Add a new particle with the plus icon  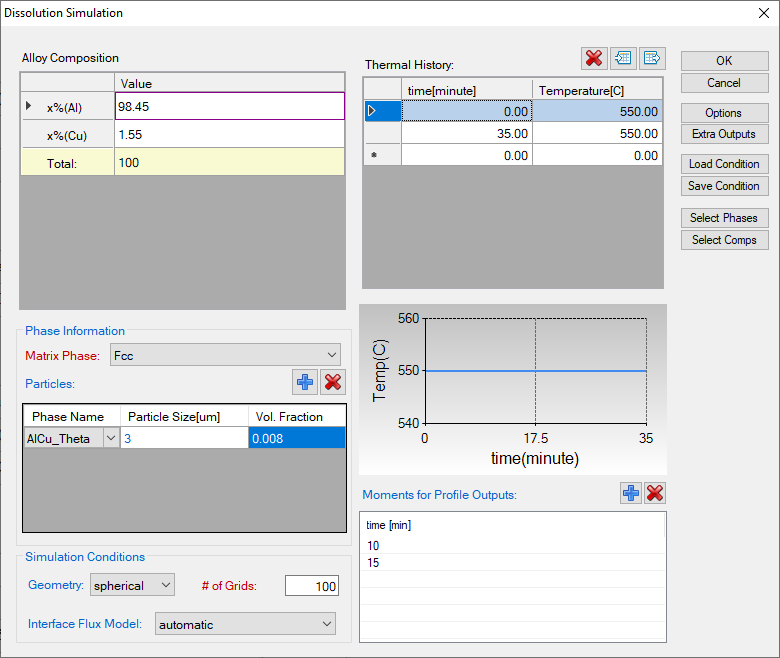(305, 382)
